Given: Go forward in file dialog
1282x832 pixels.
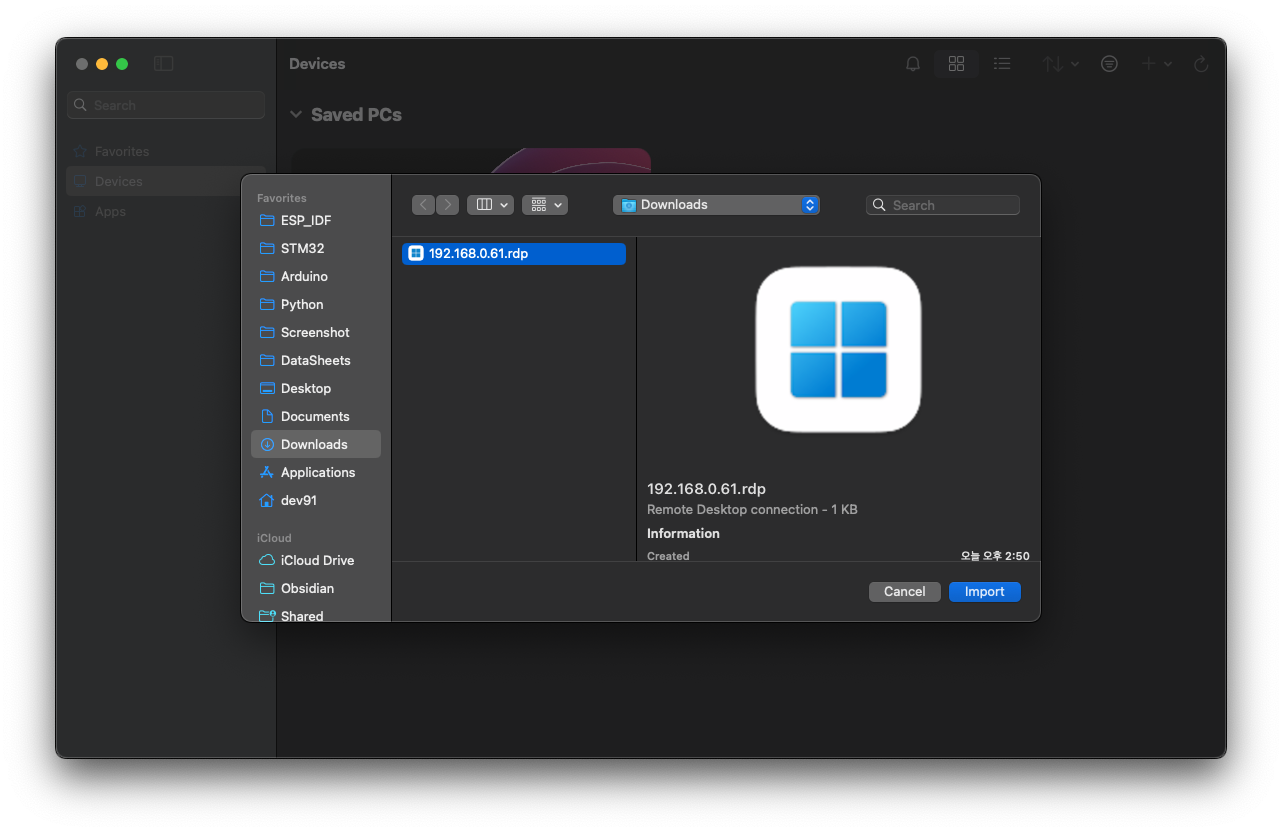Looking at the screenshot, I should point(447,205).
